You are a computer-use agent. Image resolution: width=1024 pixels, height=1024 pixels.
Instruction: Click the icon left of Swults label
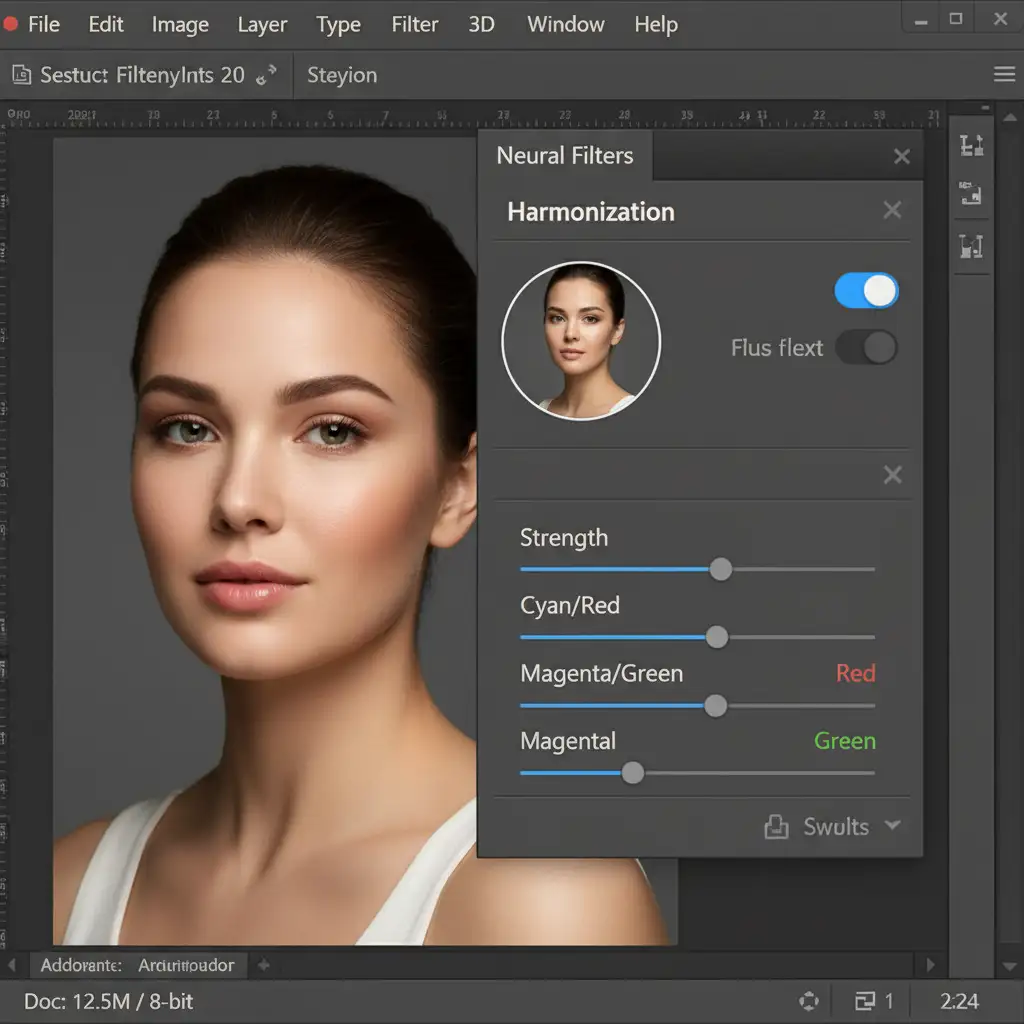(776, 827)
